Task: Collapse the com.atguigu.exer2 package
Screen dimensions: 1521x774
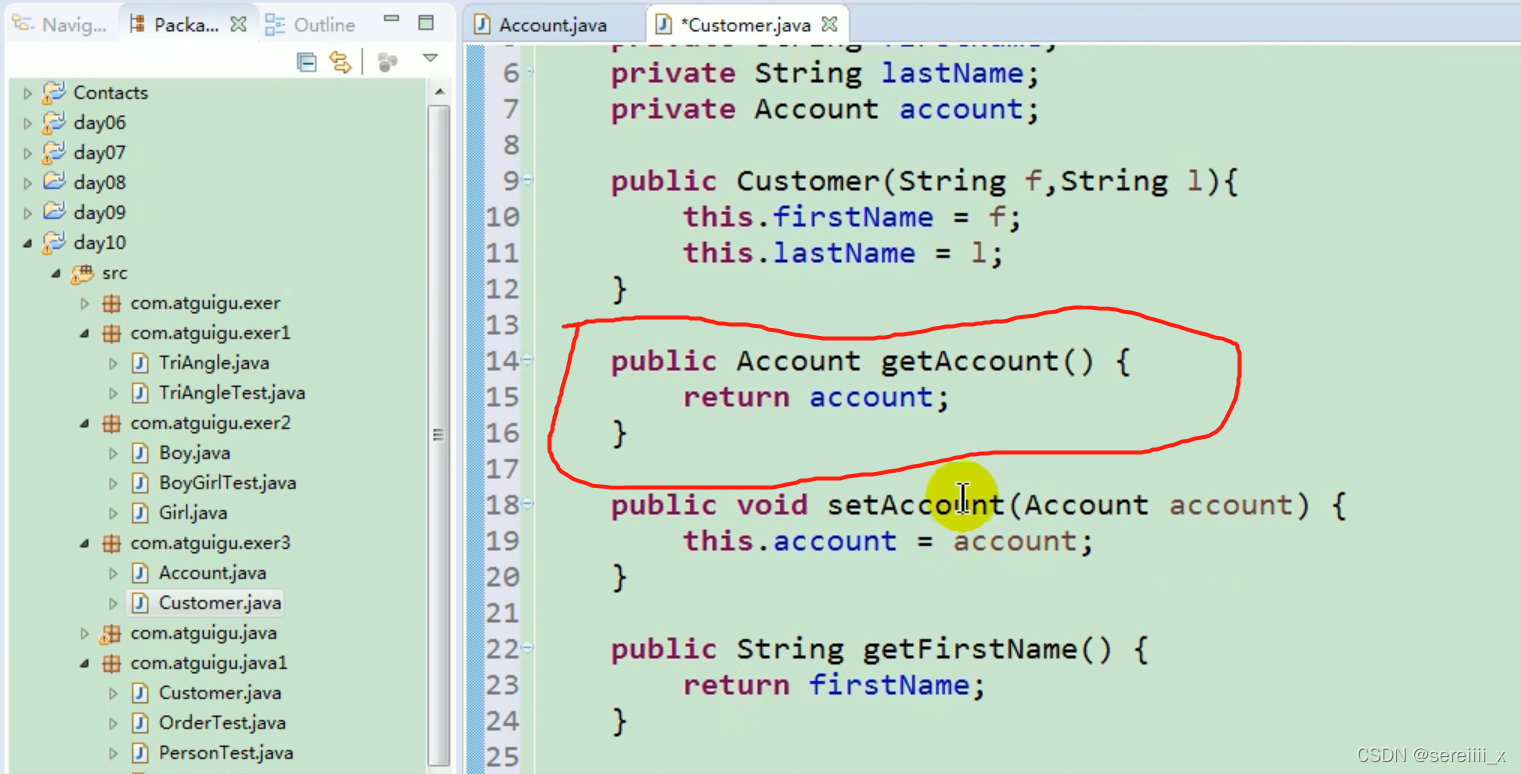Action: click(85, 423)
